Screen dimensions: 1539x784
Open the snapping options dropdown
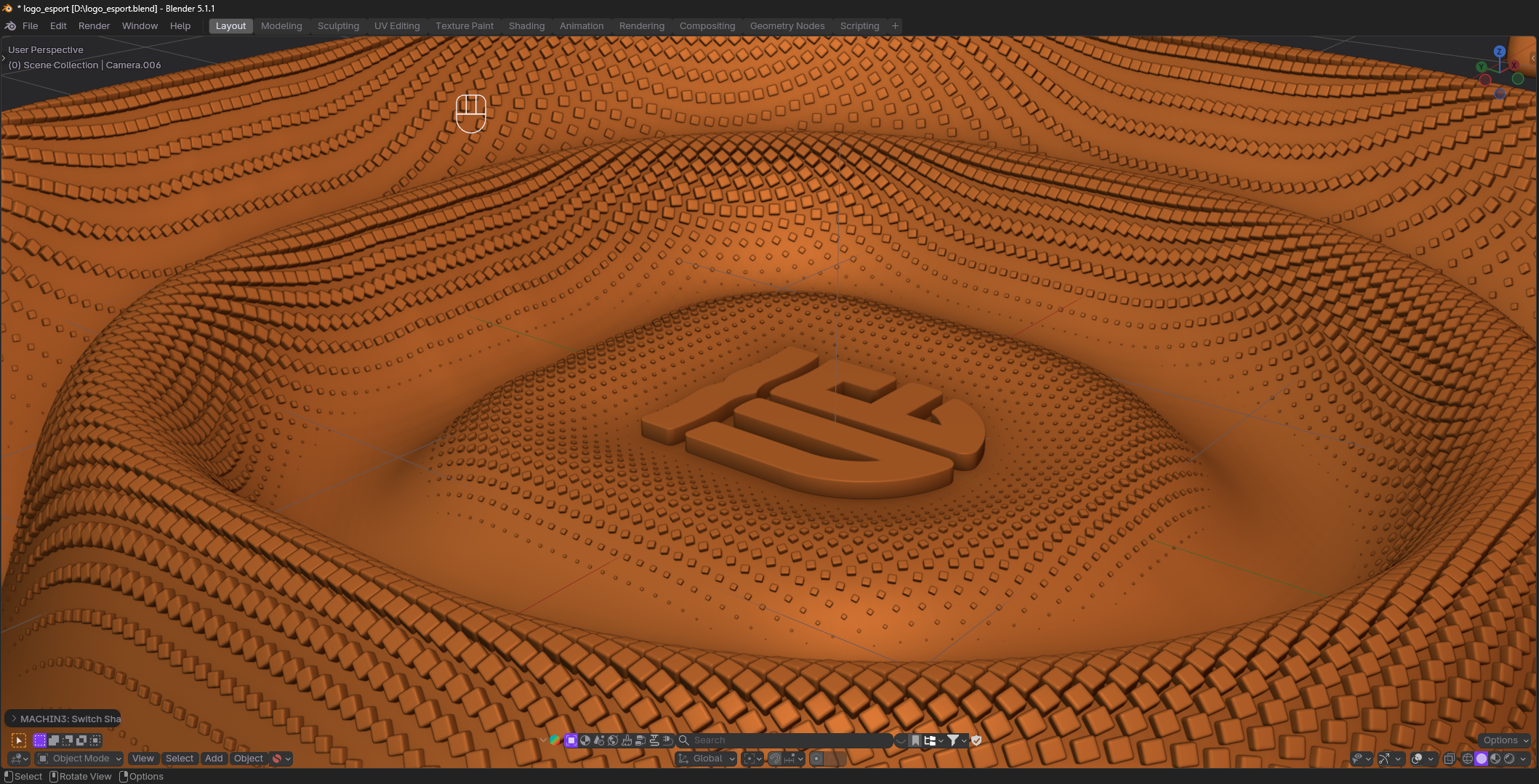pos(793,759)
